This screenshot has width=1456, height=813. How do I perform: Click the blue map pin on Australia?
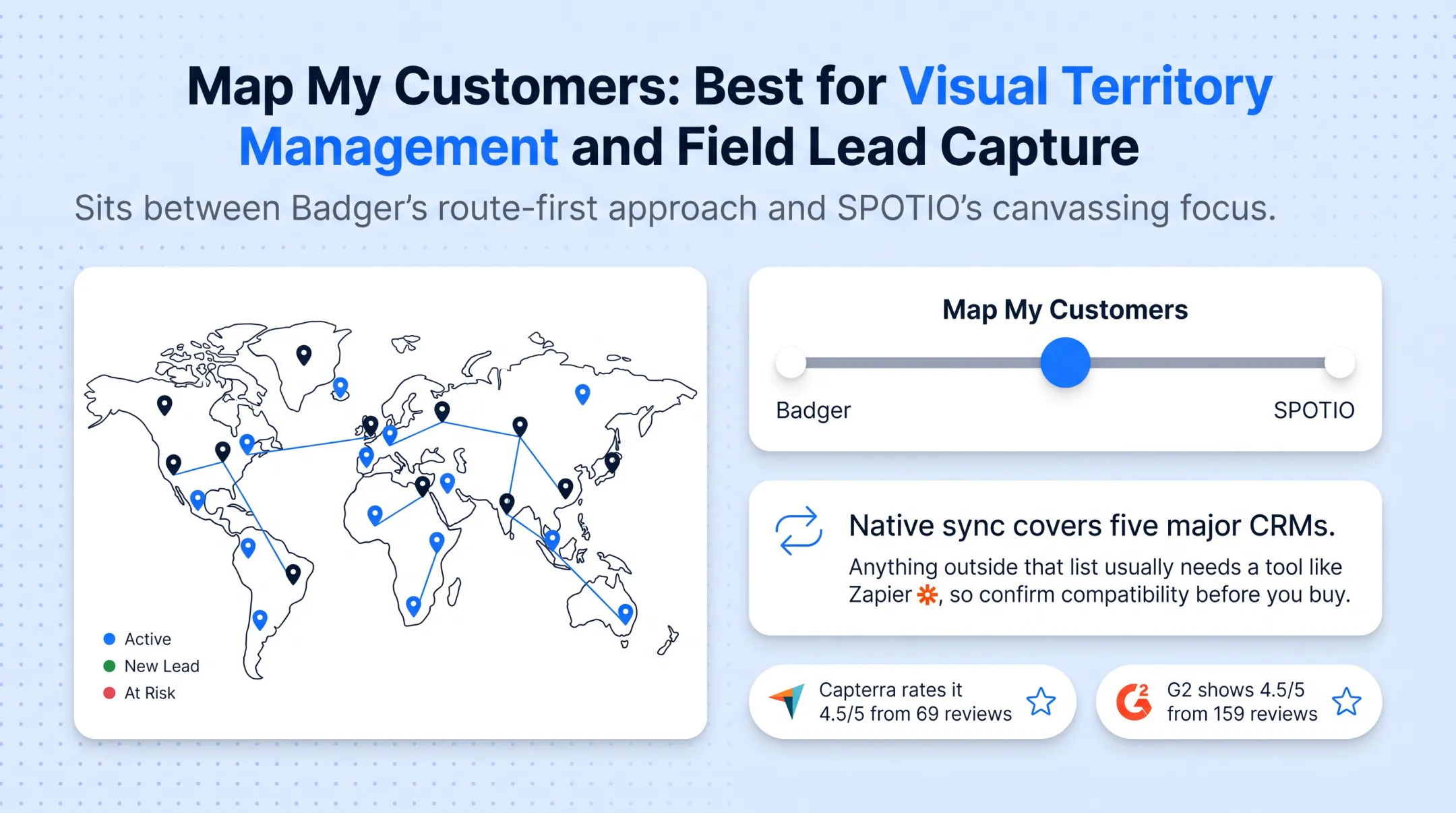626,613
